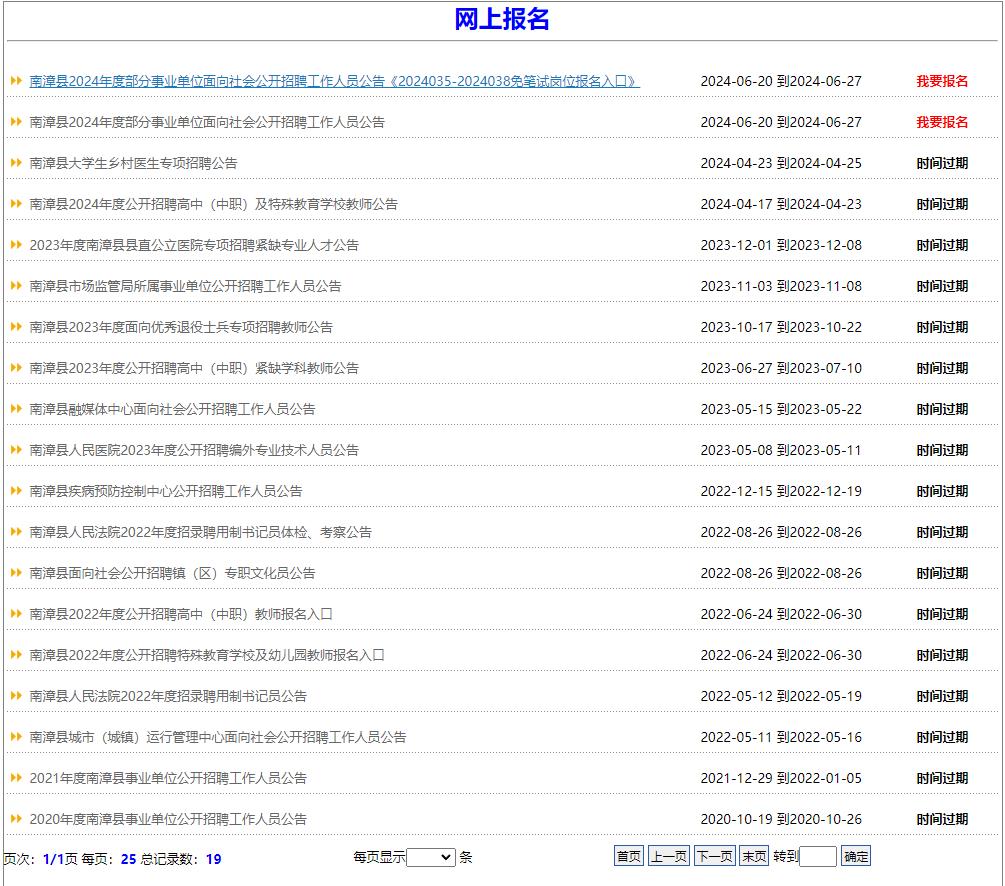Click the 确定 confirm button
The width and height of the screenshot is (1005, 886).
(856, 857)
